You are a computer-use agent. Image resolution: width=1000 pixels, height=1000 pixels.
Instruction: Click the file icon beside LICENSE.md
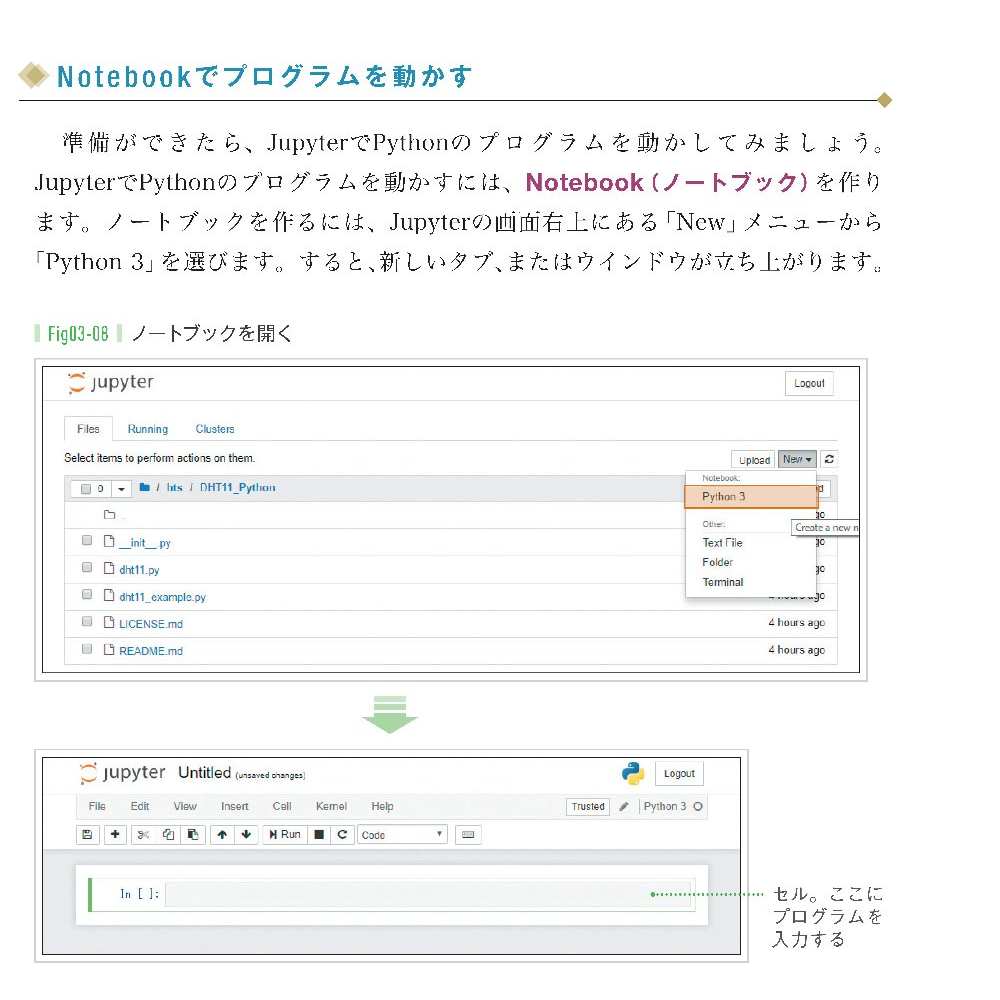click(x=109, y=622)
